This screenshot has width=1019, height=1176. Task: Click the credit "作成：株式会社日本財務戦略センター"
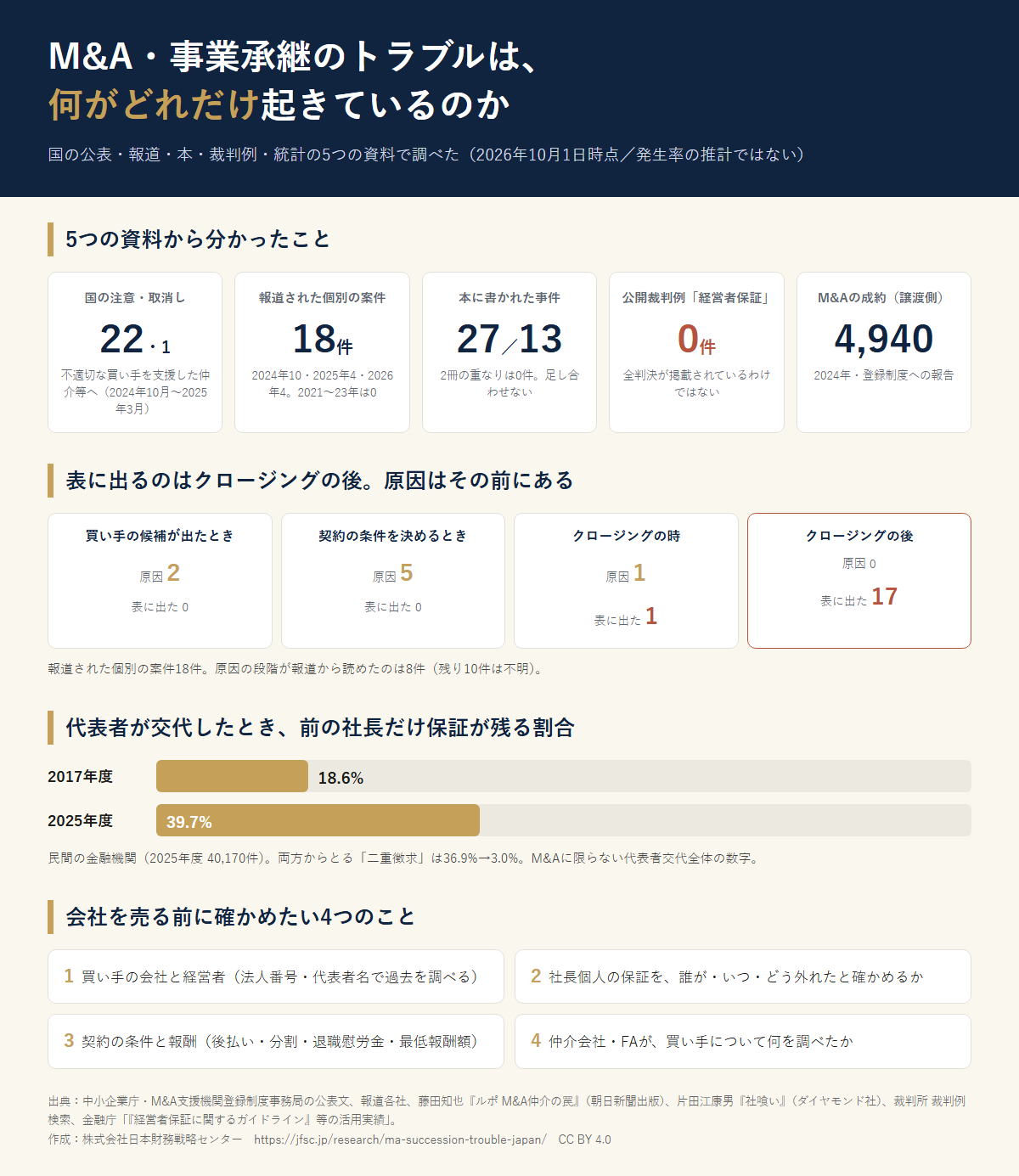[x=145, y=1139]
